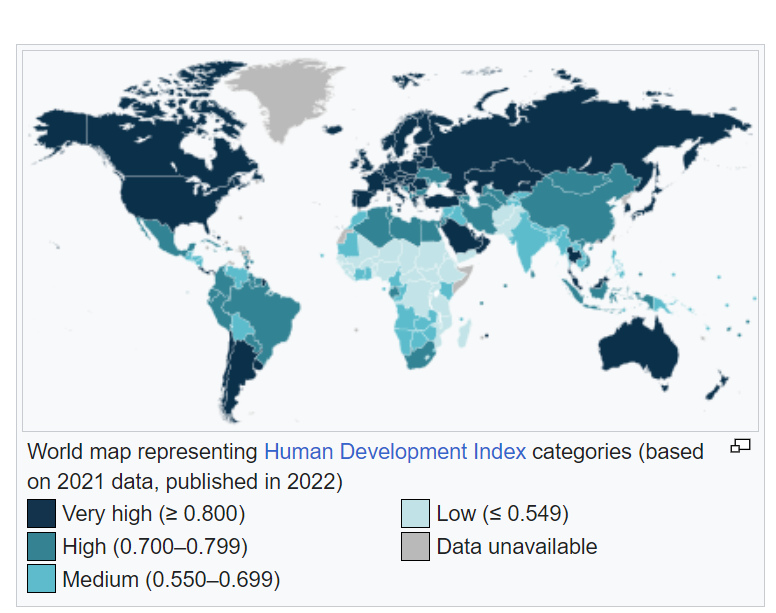Click 'World map representing' caption text

(143, 452)
